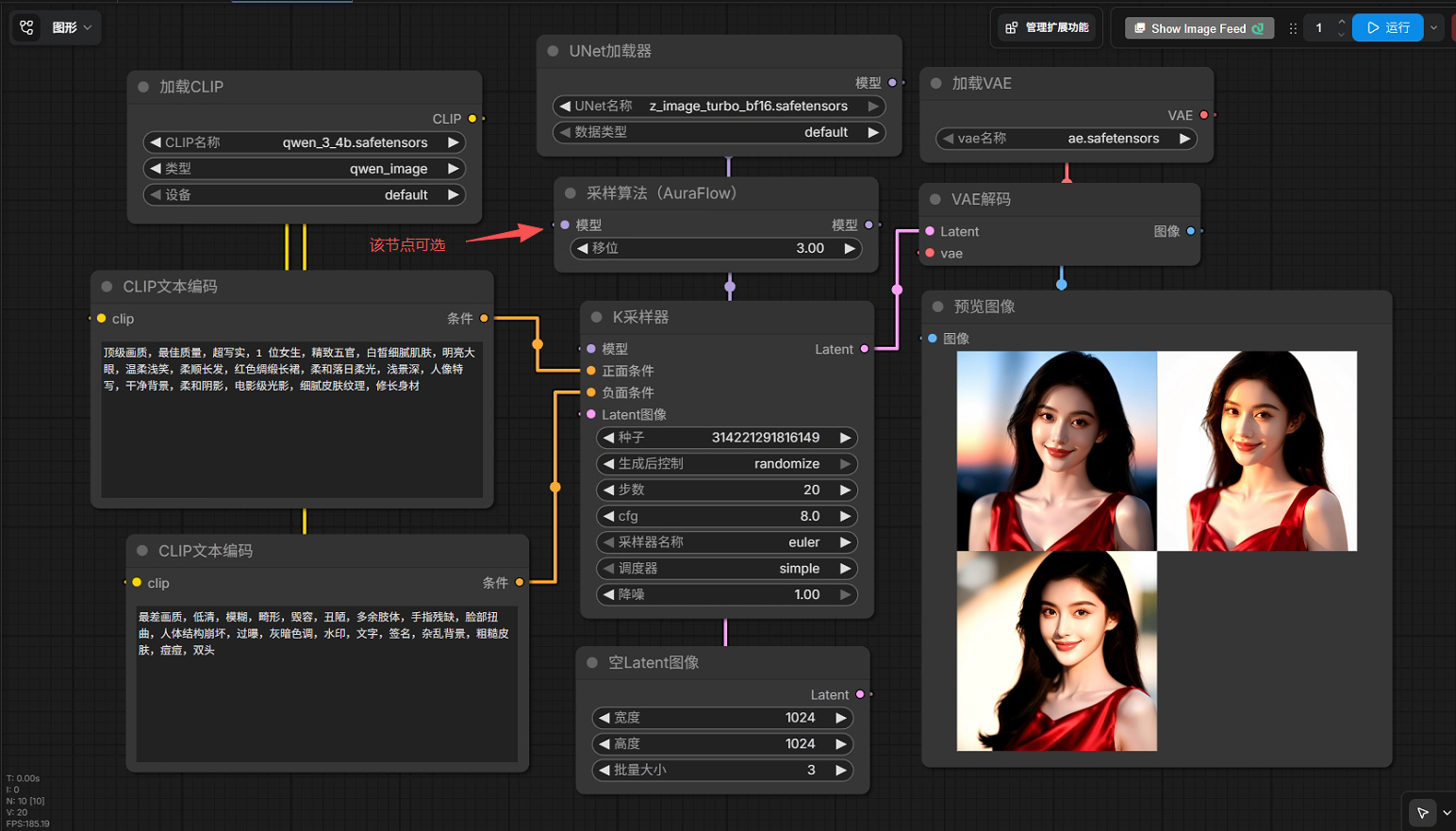
Task: Increase the run batch count stepper
Action: pos(1342,22)
